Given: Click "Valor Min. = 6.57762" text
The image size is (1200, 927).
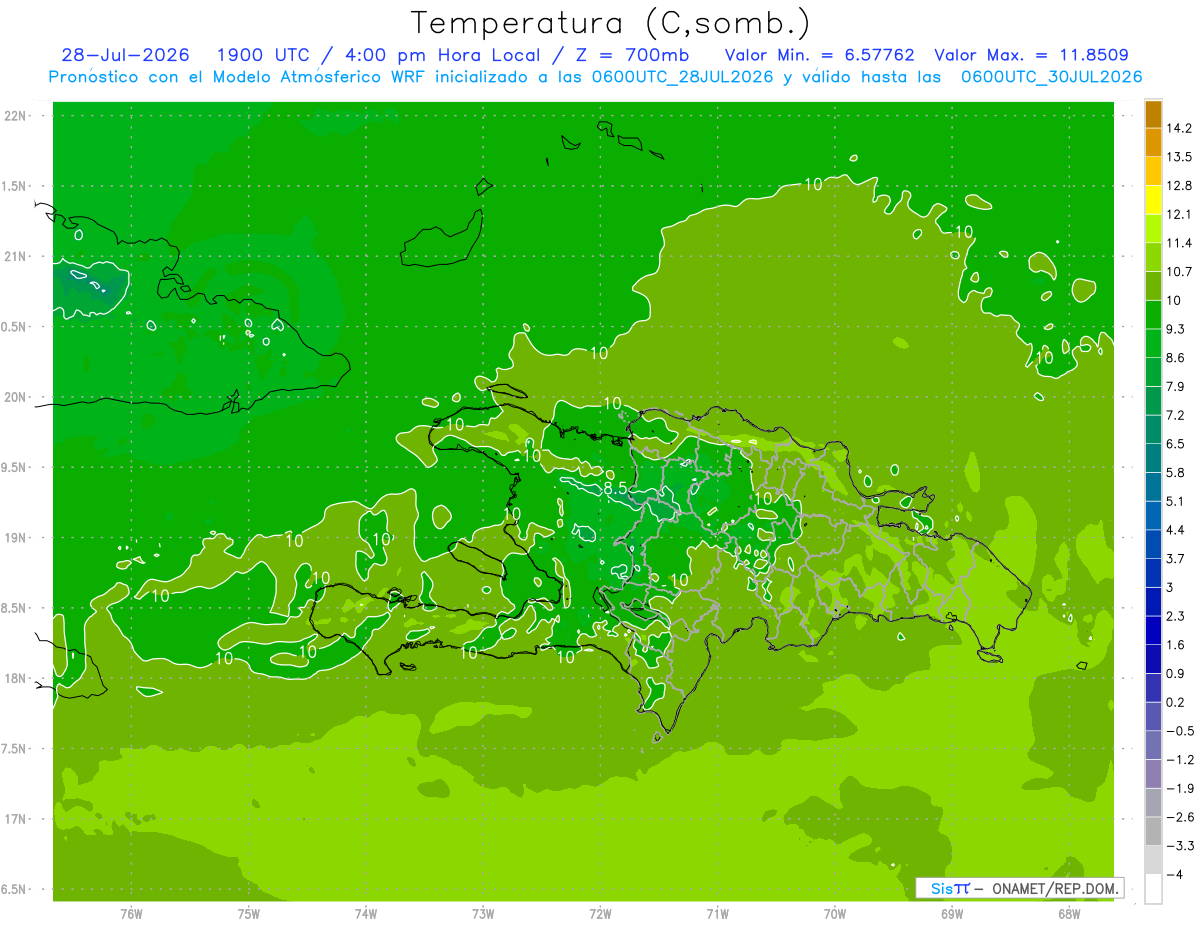Looking at the screenshot, I should [819, 55].
